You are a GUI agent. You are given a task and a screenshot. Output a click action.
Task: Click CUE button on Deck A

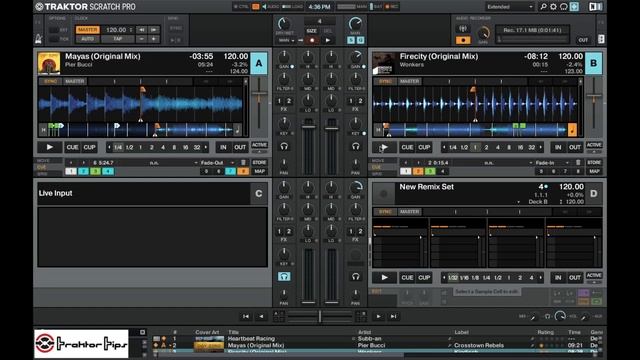click(x=73, y=147)
